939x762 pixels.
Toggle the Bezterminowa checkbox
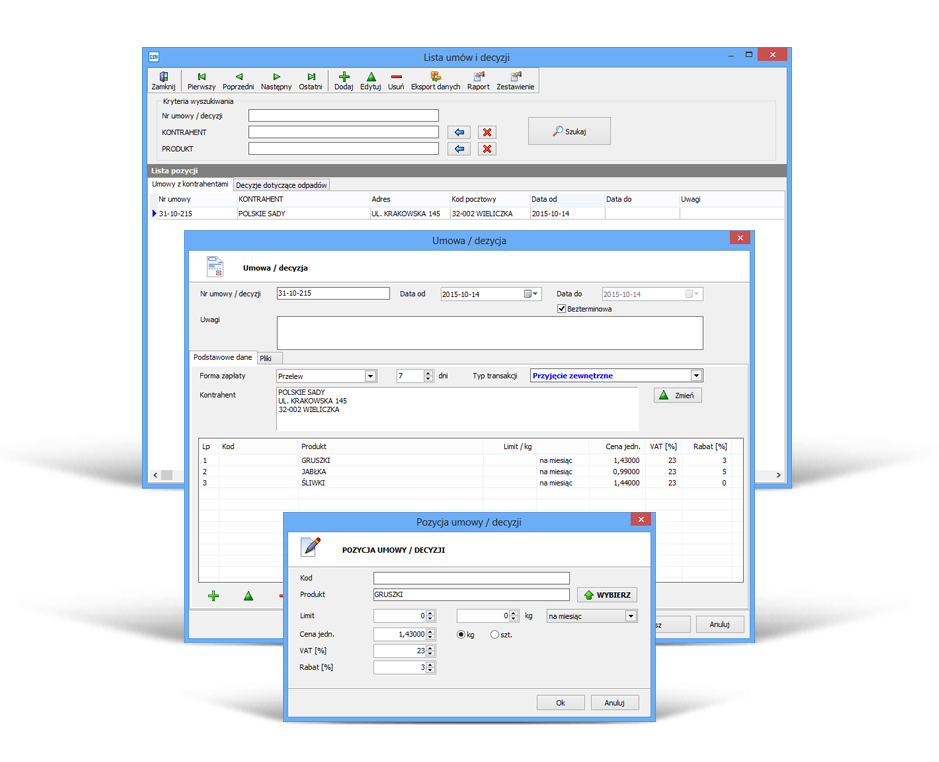point(562,309)
